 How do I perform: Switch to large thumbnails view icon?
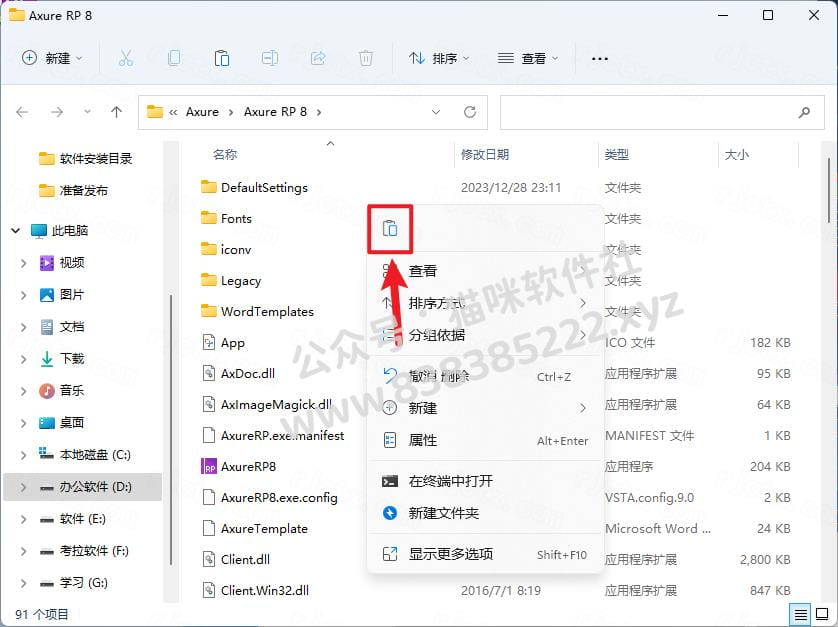tap(822, 614)
